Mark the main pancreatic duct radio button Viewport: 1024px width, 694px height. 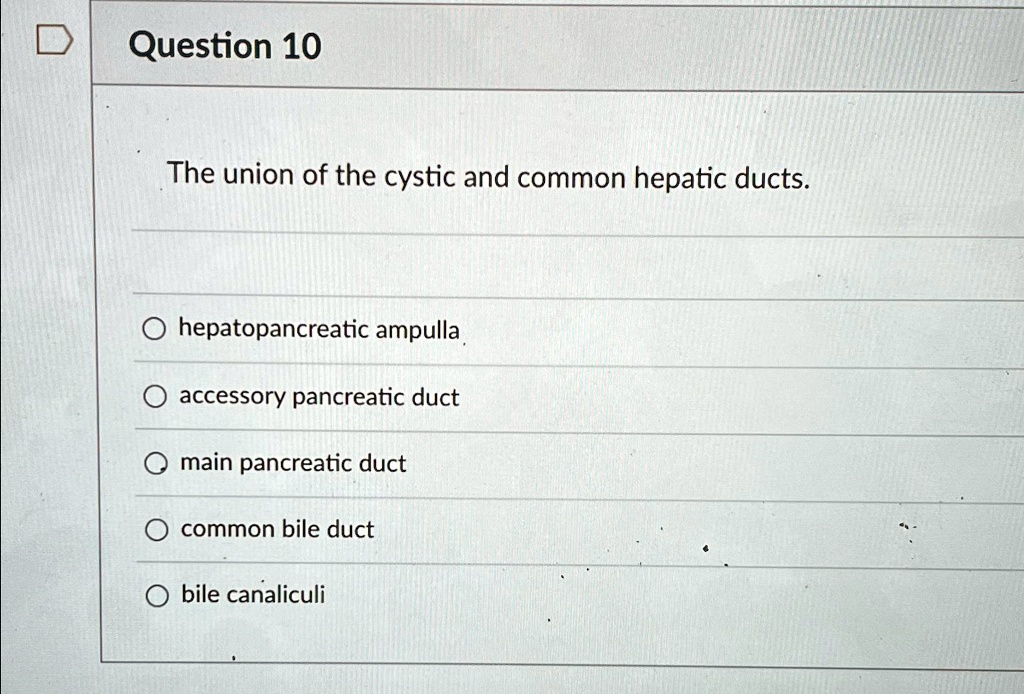[154, 464]
